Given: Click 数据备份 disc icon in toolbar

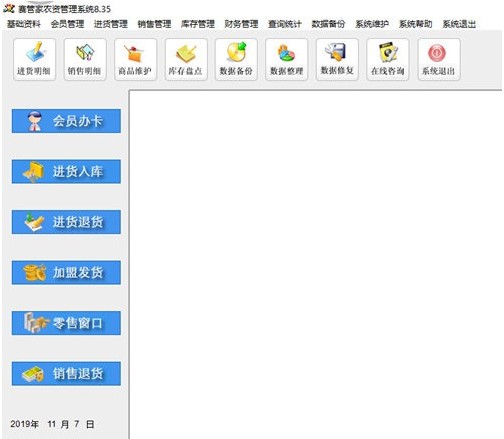Looking at the screenshot, I should click(236, 59).
